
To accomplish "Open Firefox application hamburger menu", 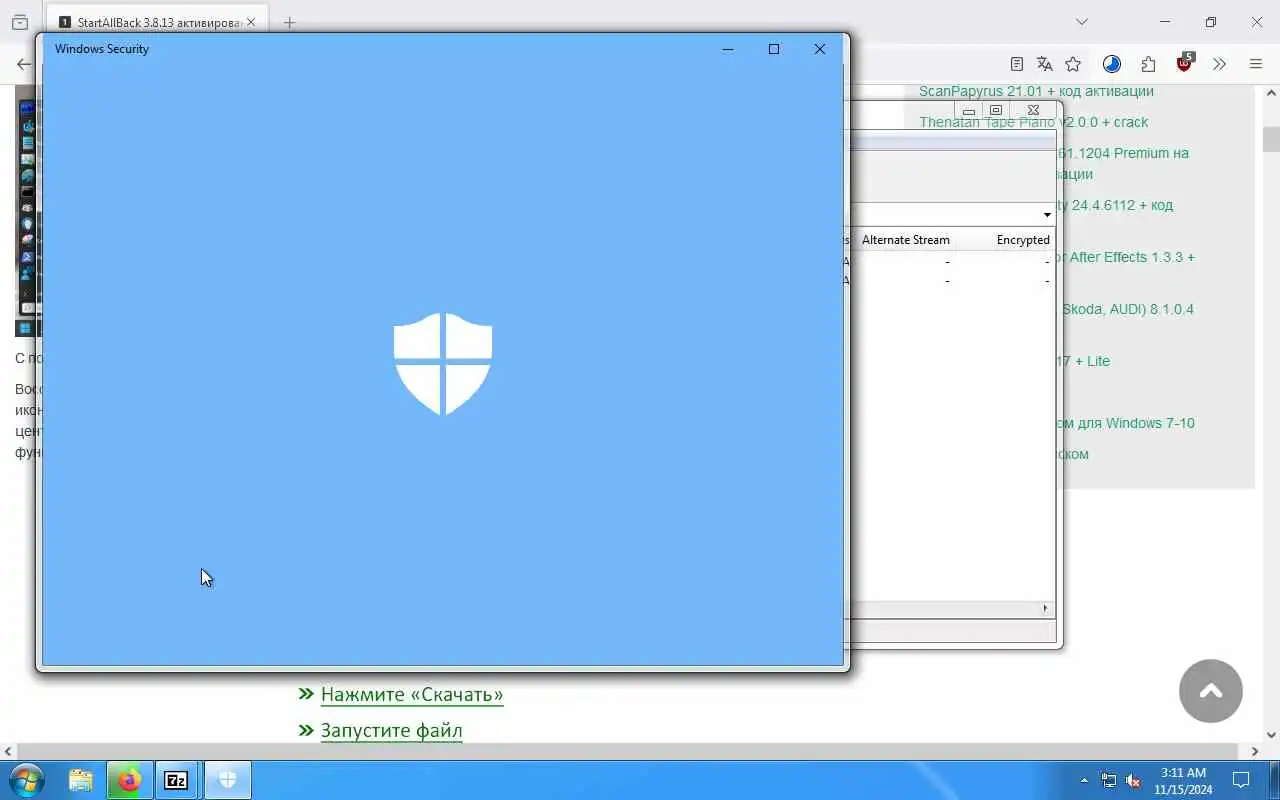I will [x=1256, y=64].
